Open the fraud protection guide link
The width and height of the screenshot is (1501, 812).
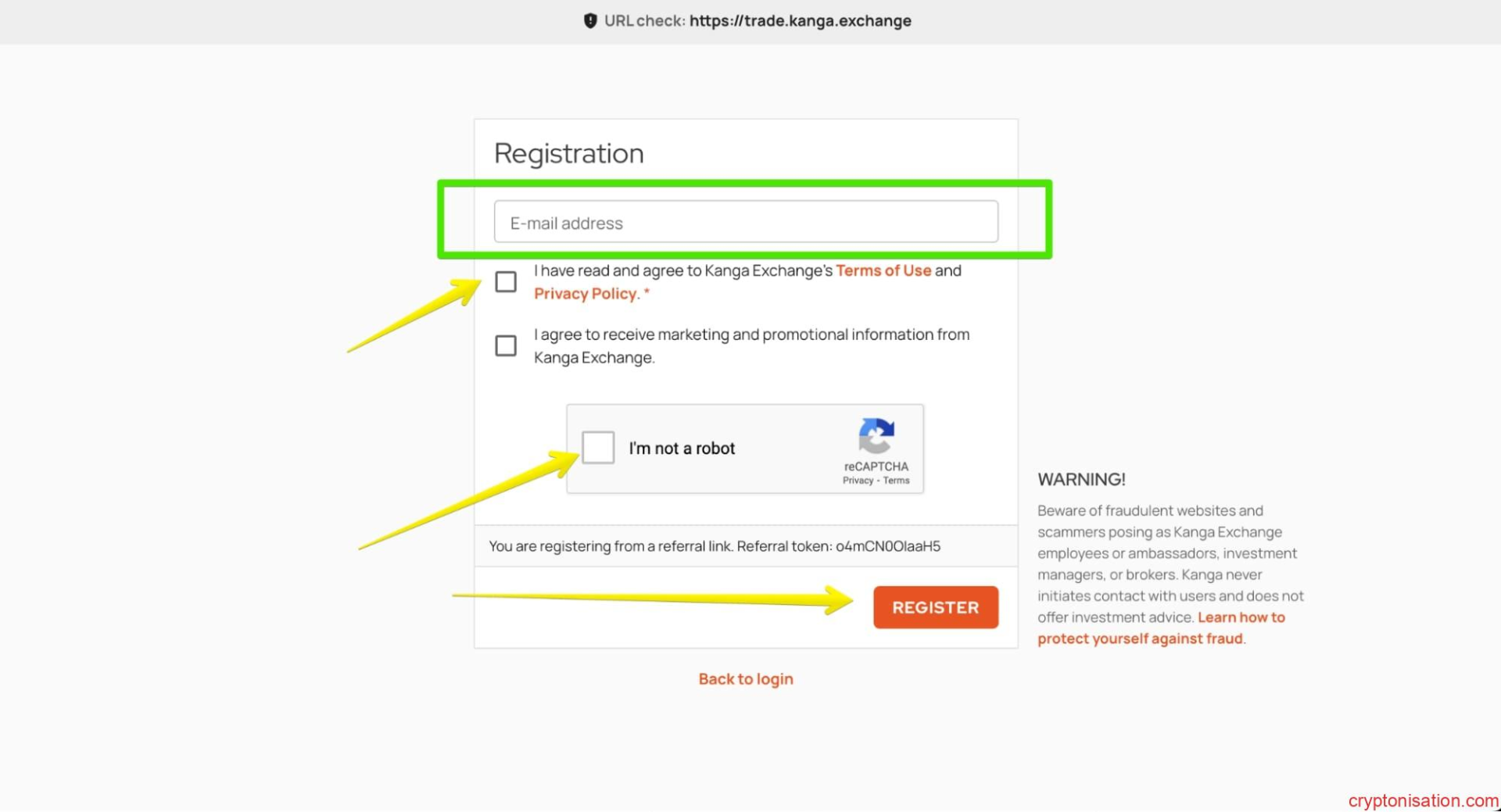[1140, 639]
